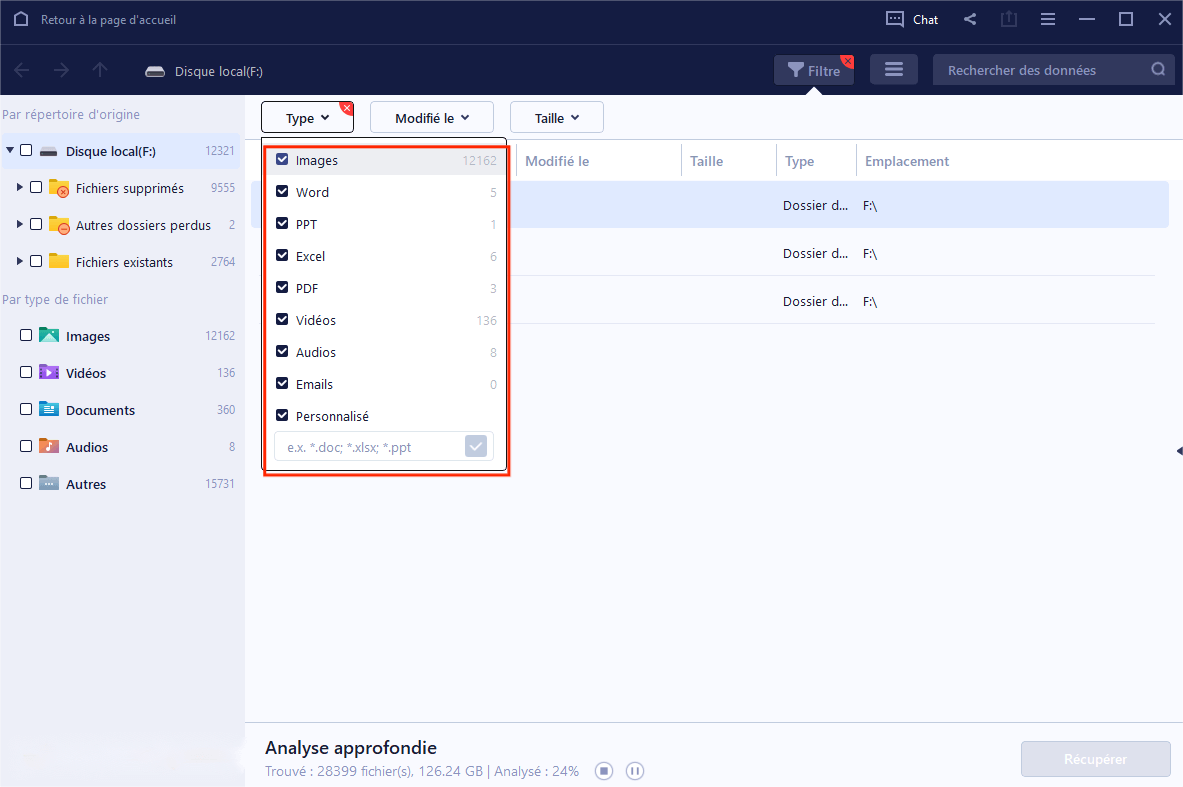Image resolution: width=1183 pixels, height=787 pixels.
Task: Open the Taille dropdown
Action: pos(556,117)
